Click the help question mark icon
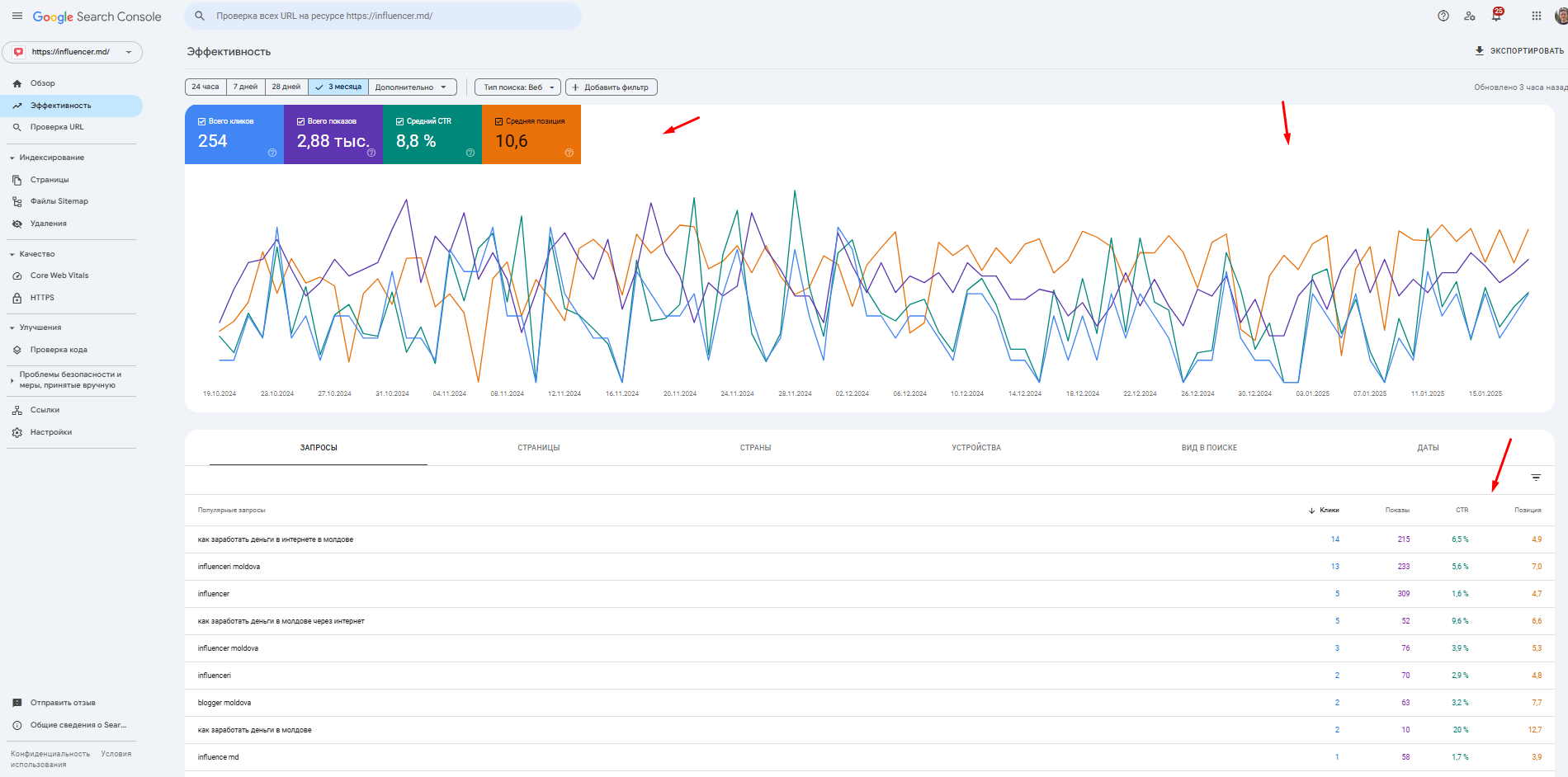Image resolution: width=1568 pixels, height=777 pixels. coord(1443,16)
